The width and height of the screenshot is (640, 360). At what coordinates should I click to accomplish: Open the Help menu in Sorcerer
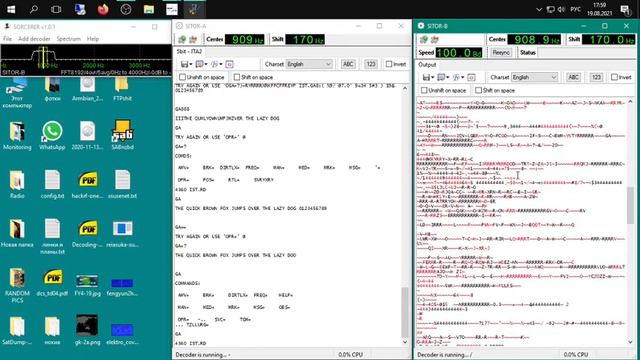tap(93, 39)
